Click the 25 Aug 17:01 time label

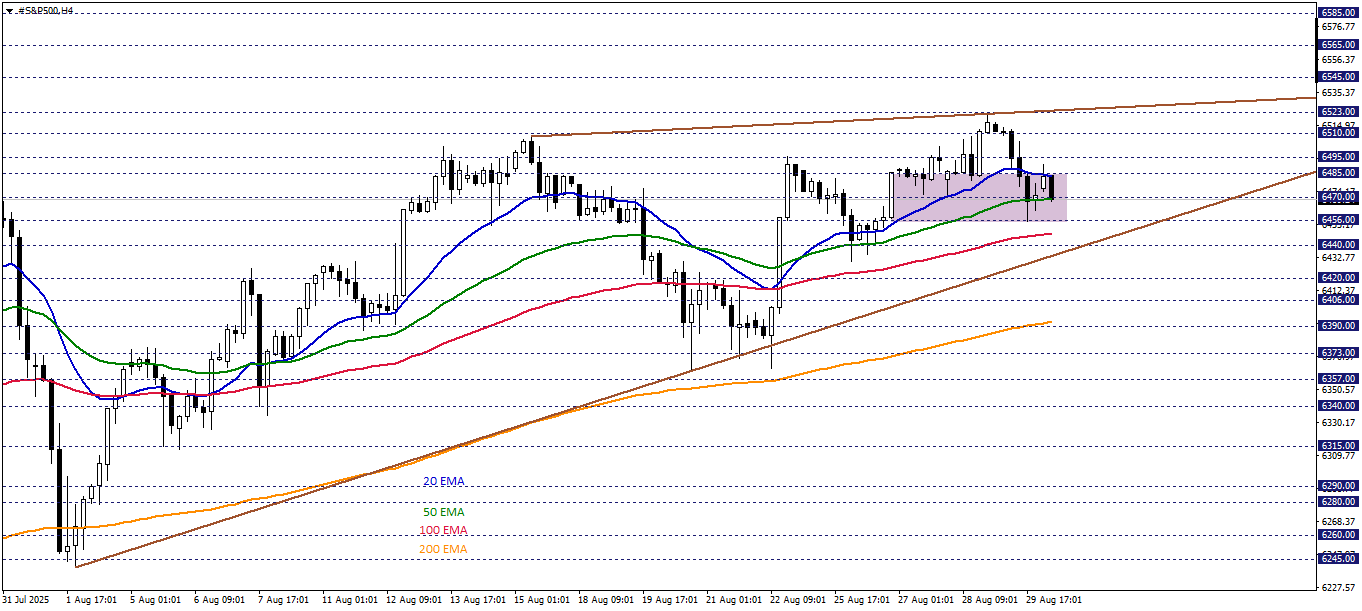pyautogui.click(x=861, y=600)
